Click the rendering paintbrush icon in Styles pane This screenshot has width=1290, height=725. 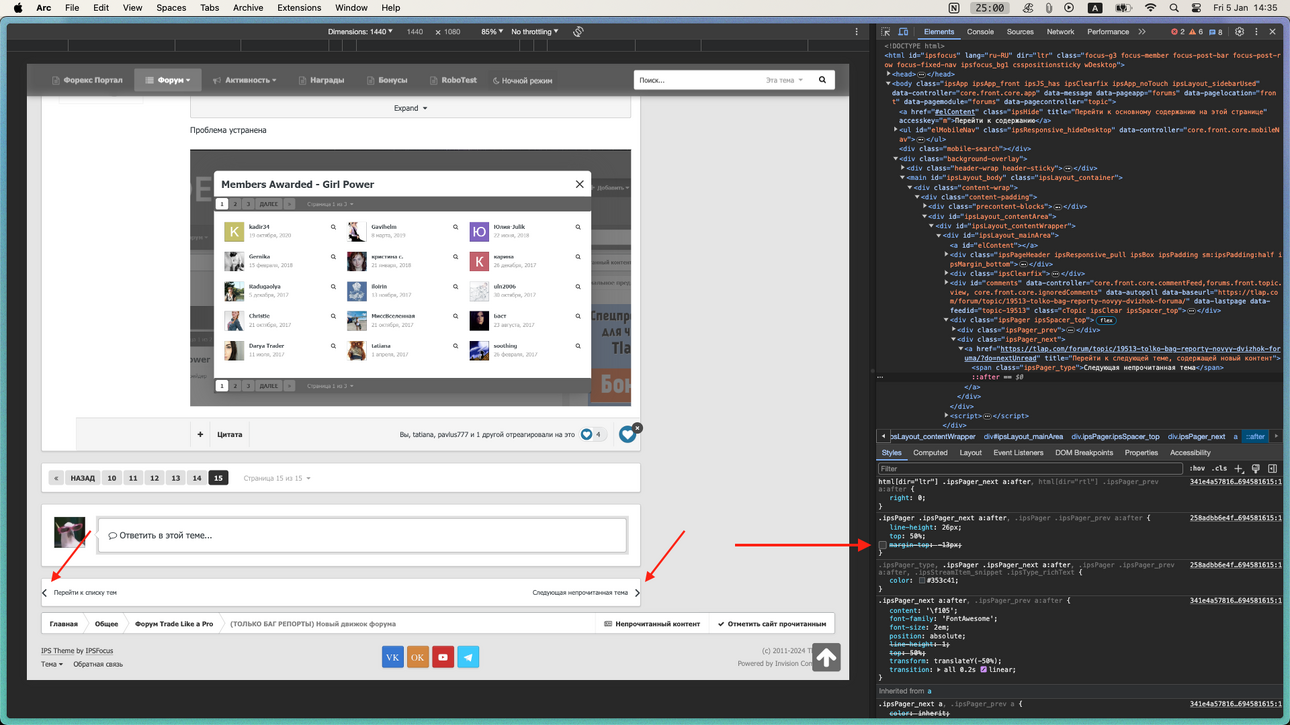click(x=1256, y=468)
